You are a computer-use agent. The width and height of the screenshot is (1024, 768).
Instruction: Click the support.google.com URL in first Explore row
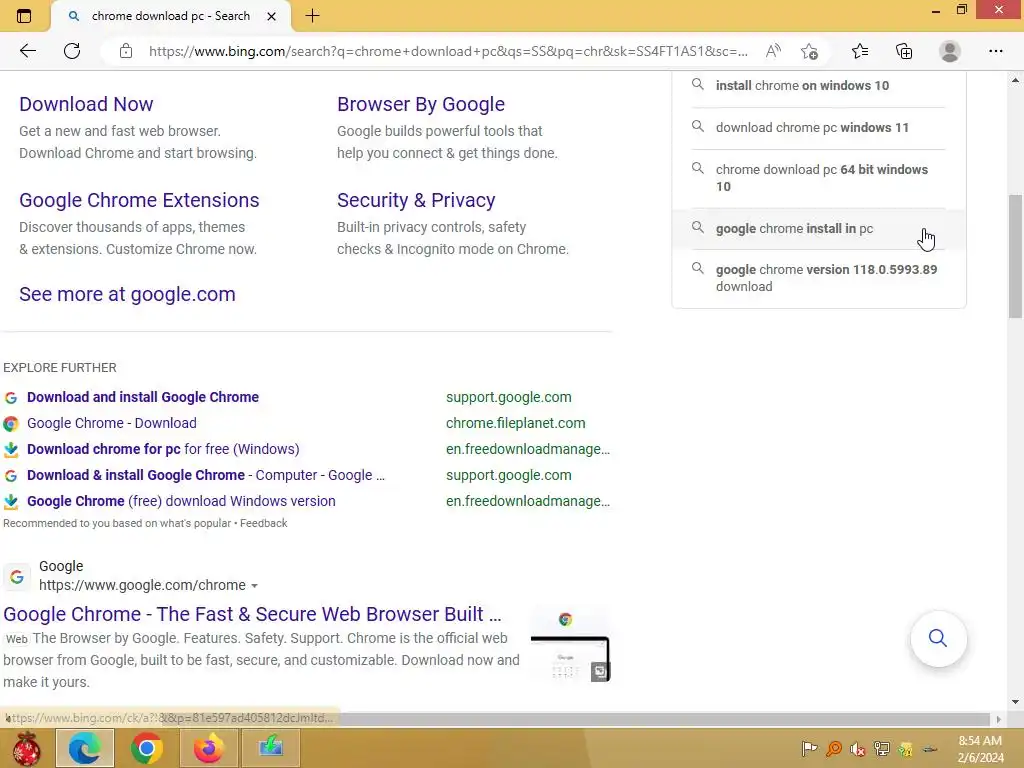pyautogui.click(x=509, y=397)
